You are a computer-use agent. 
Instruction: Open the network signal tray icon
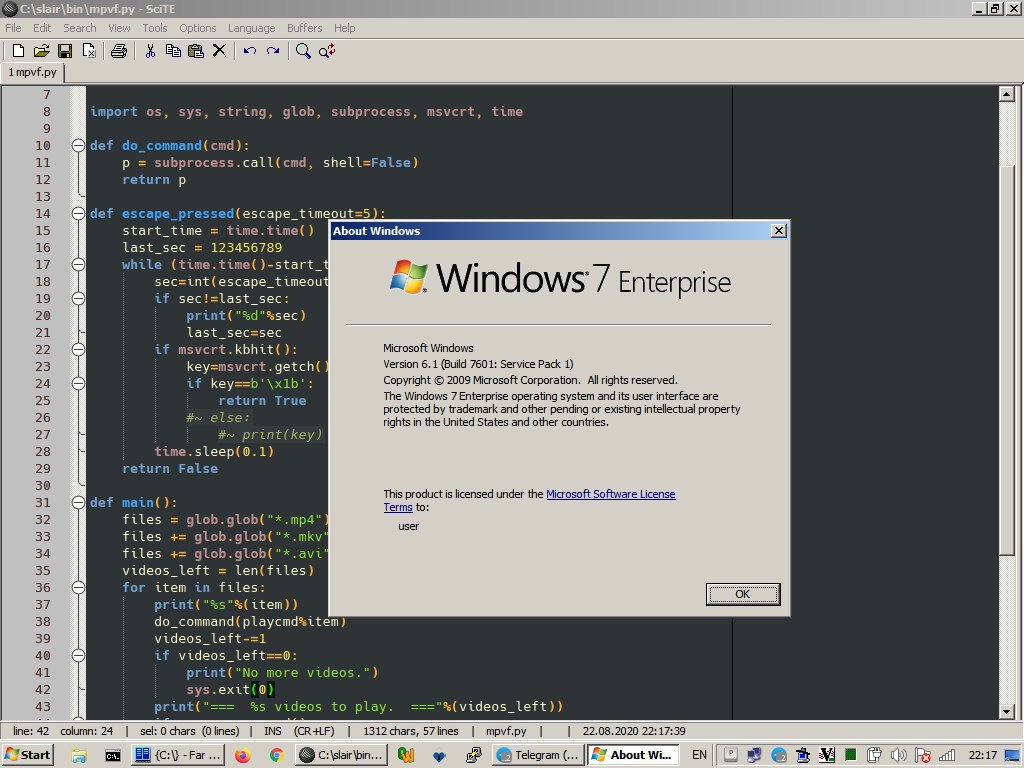[947, 755]
